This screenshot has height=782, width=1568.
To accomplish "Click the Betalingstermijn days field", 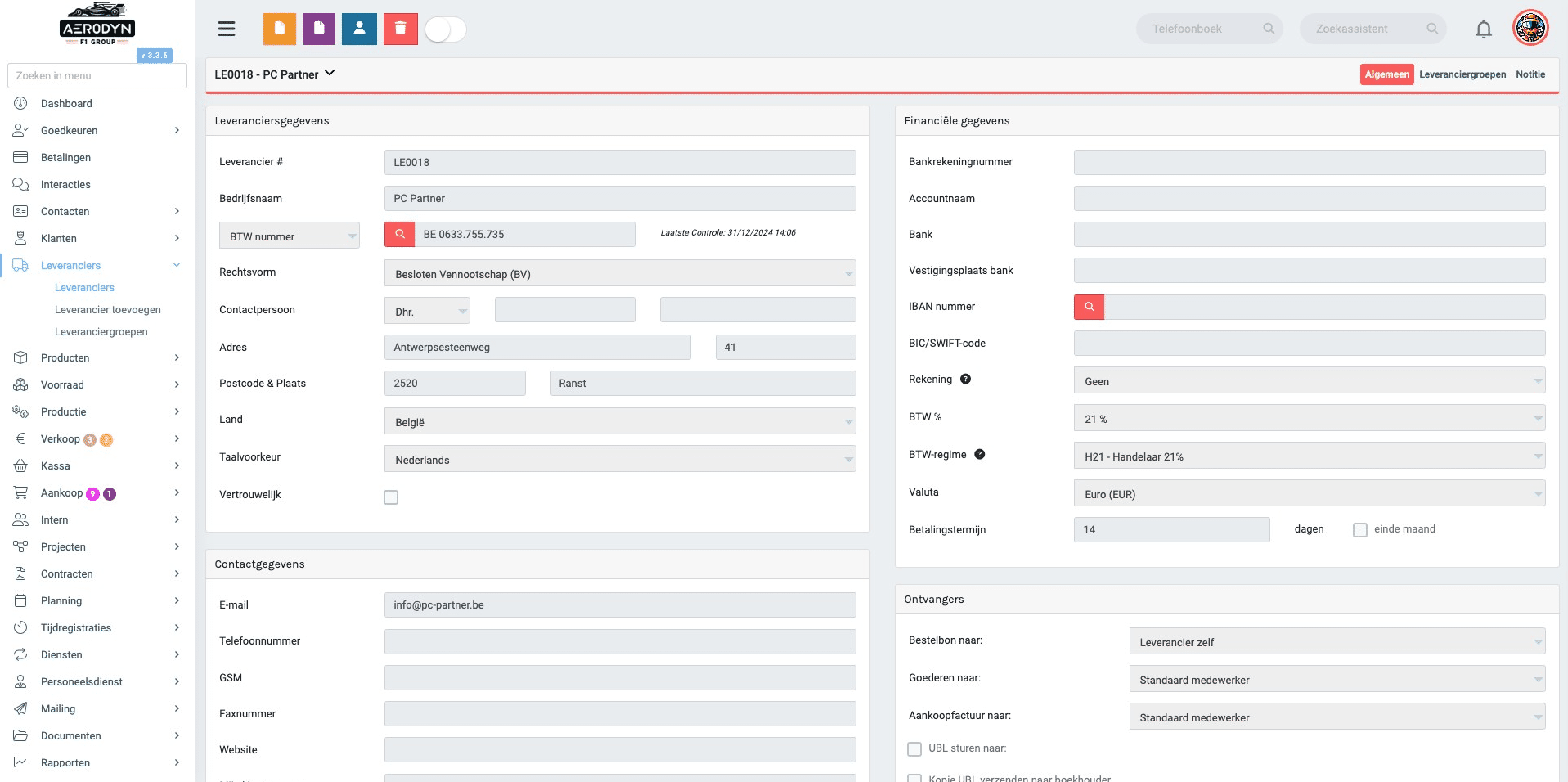I will [1171, 530].
